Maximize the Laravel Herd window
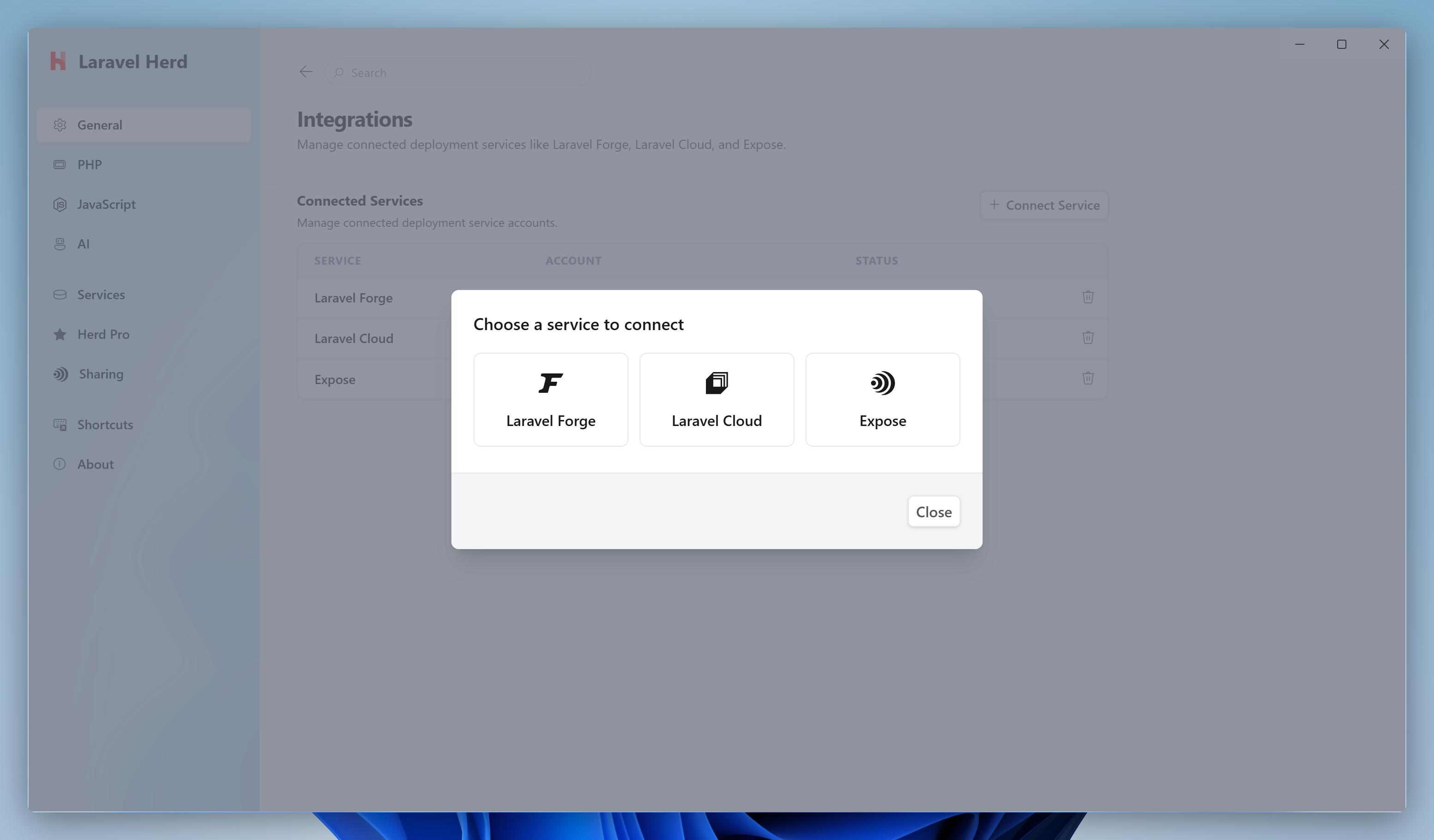This screenshot has width=1434, height=840. click(1341, 44)
